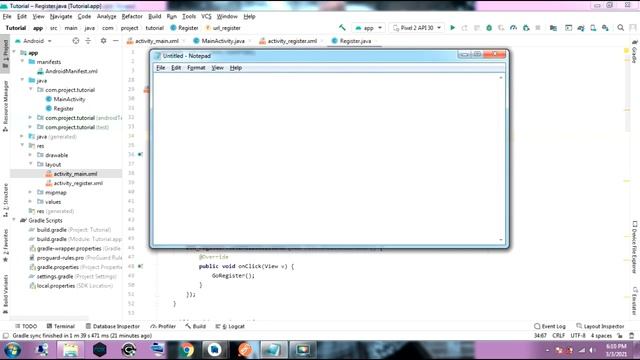Open the SDK Manager icon
The image size is (640, 360).
coord(605,28)
